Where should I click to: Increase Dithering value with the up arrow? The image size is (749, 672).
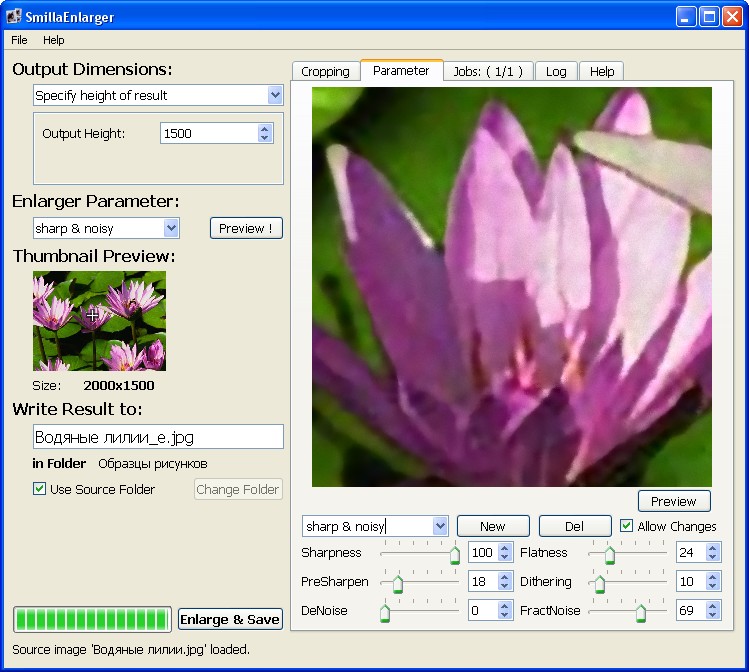click(713, 577)
